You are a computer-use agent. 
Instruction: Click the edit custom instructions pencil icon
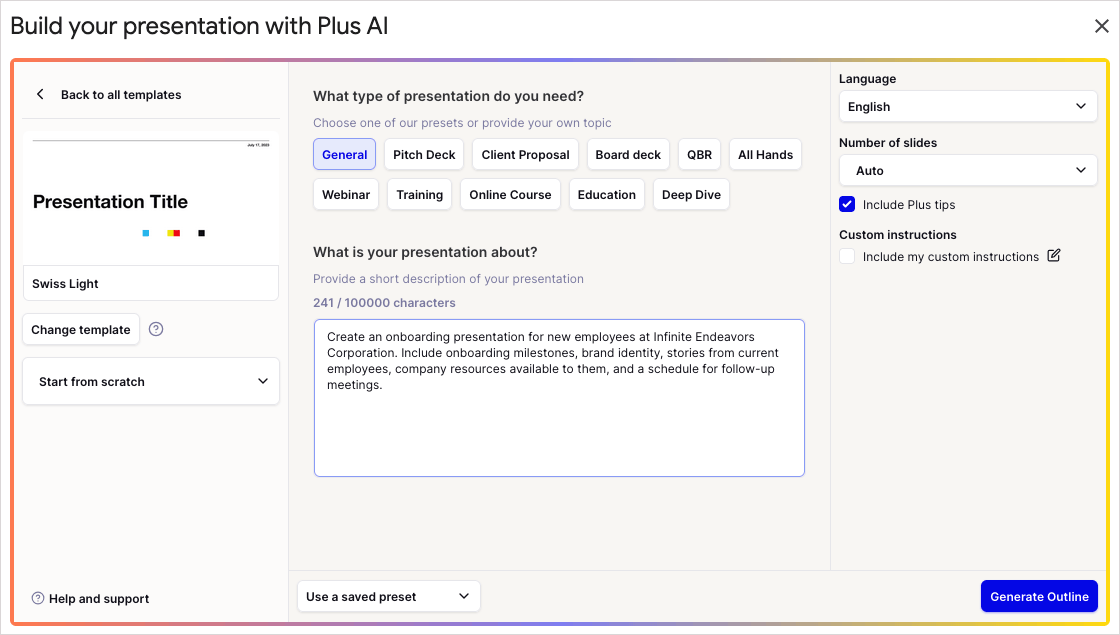pyautogui.click(x=1054, y=256)
